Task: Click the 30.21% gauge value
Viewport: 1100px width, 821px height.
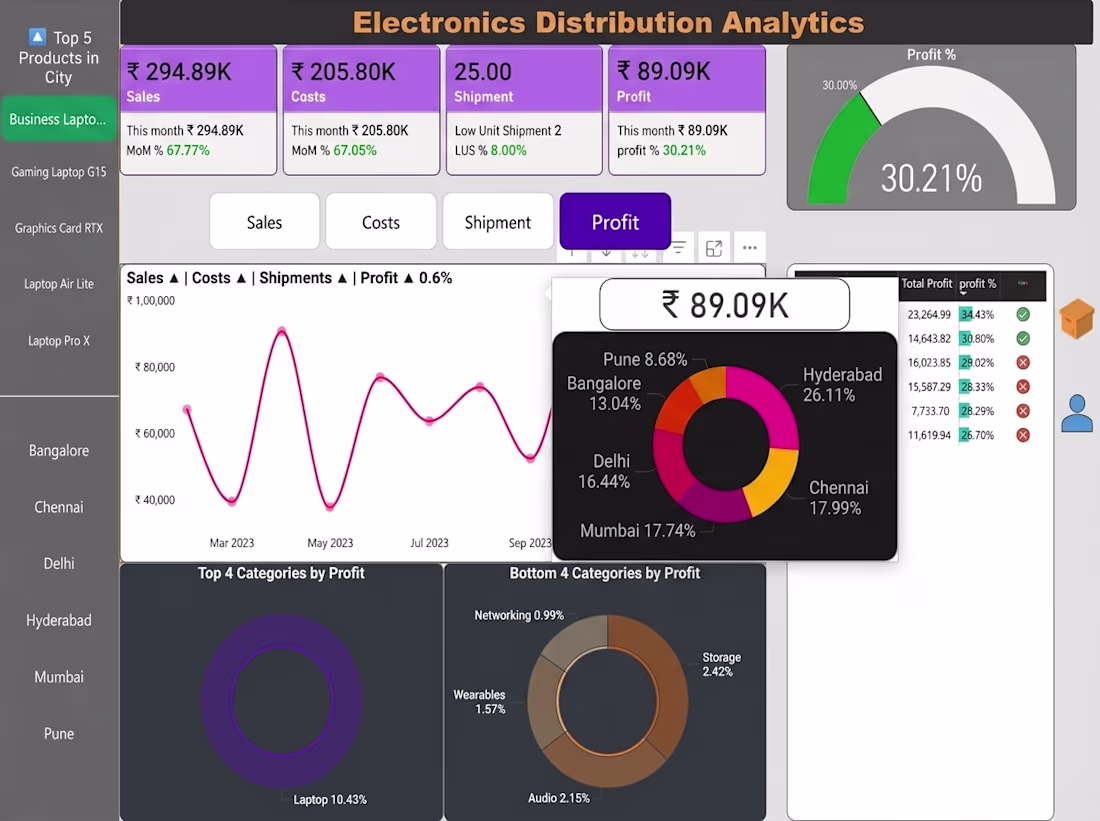Action: pos(931,178)
